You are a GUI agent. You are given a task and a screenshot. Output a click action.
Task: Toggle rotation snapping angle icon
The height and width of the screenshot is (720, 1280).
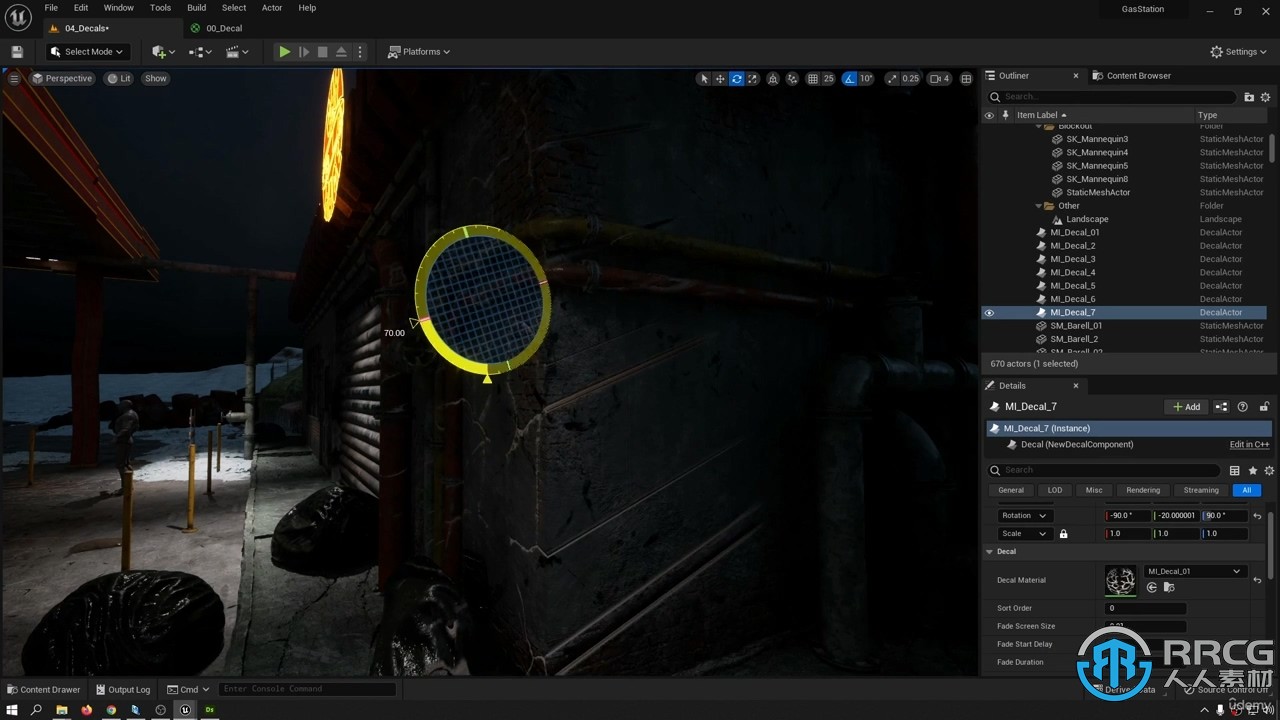(x=850, y=79)
